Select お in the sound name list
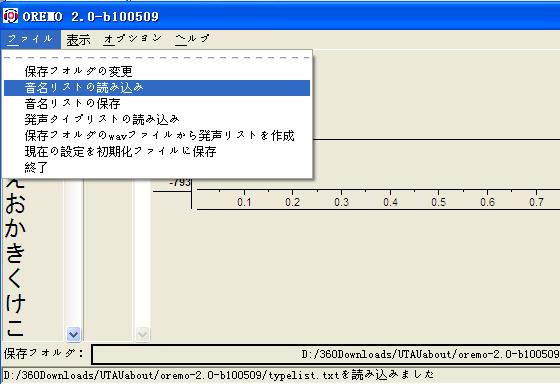Screen dimensions: 560x384 pos(15,203)
